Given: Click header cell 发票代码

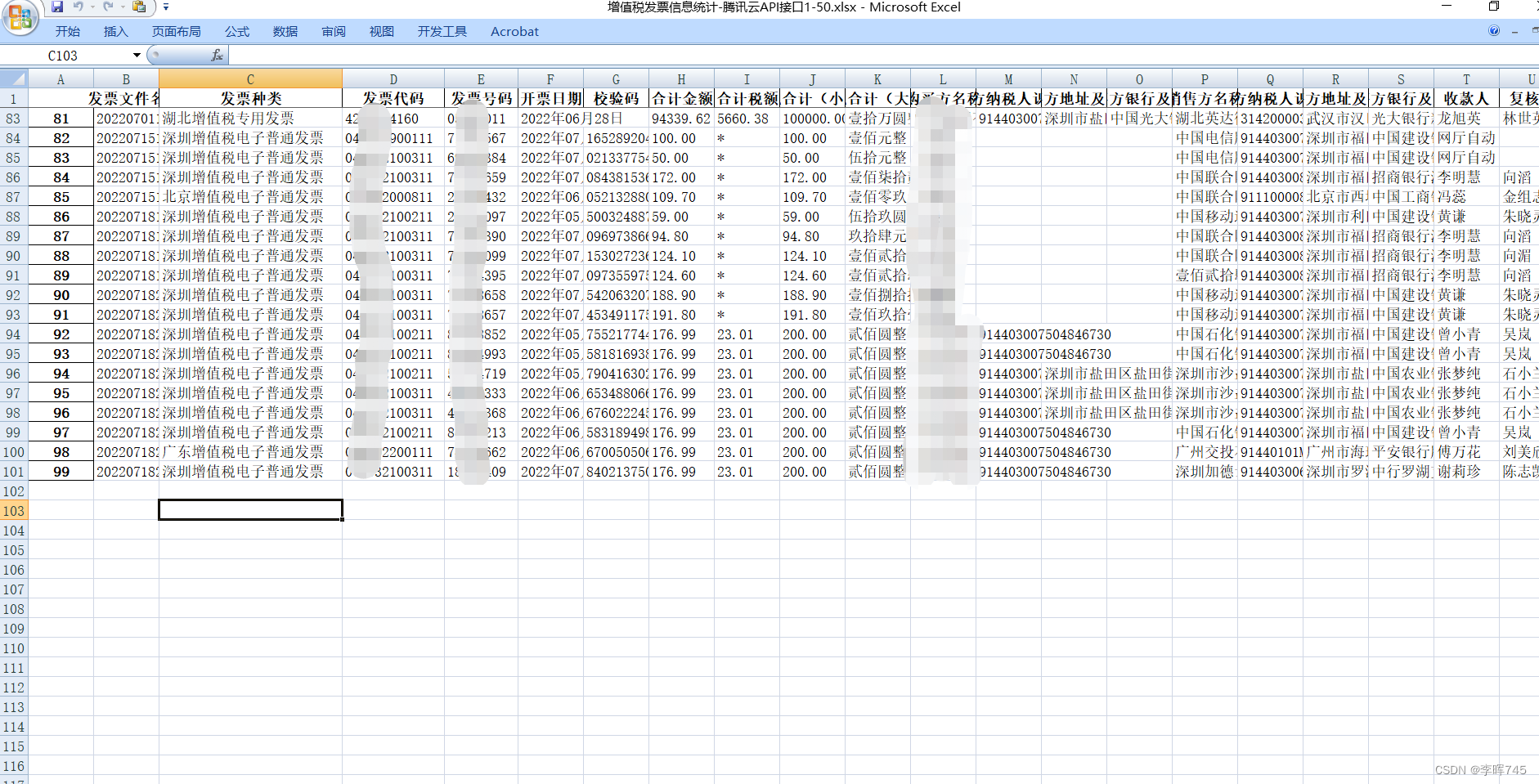Looking at the screenshot, I should [x=393, y=99].
